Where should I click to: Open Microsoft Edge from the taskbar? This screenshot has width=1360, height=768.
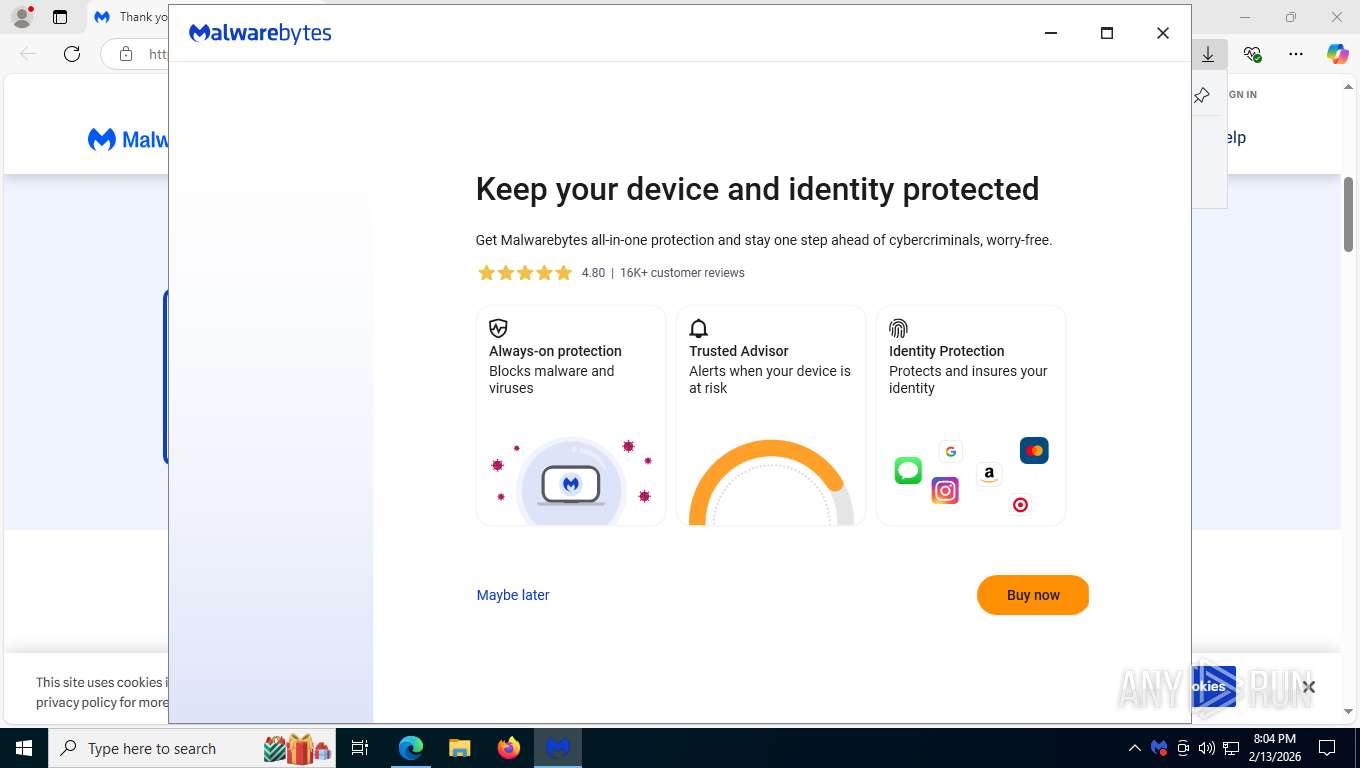pyautogui.click(x=411, y=748)
